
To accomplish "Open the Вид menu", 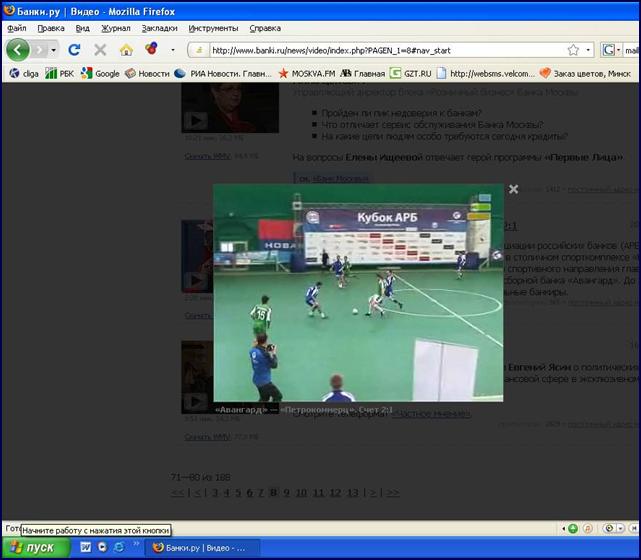I will [x=83, y=28].
